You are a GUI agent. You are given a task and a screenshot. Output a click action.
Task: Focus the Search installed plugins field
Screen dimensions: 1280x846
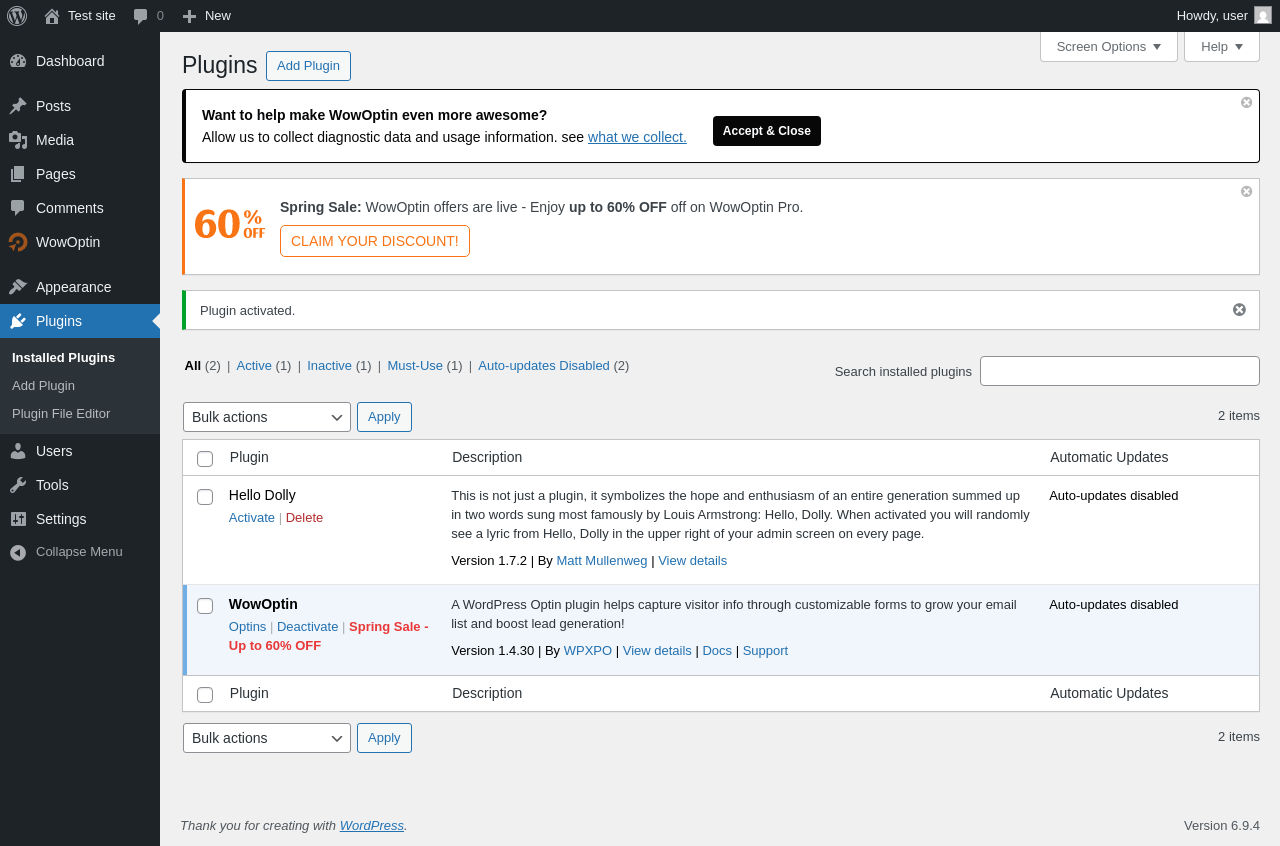click(1120, 371)
